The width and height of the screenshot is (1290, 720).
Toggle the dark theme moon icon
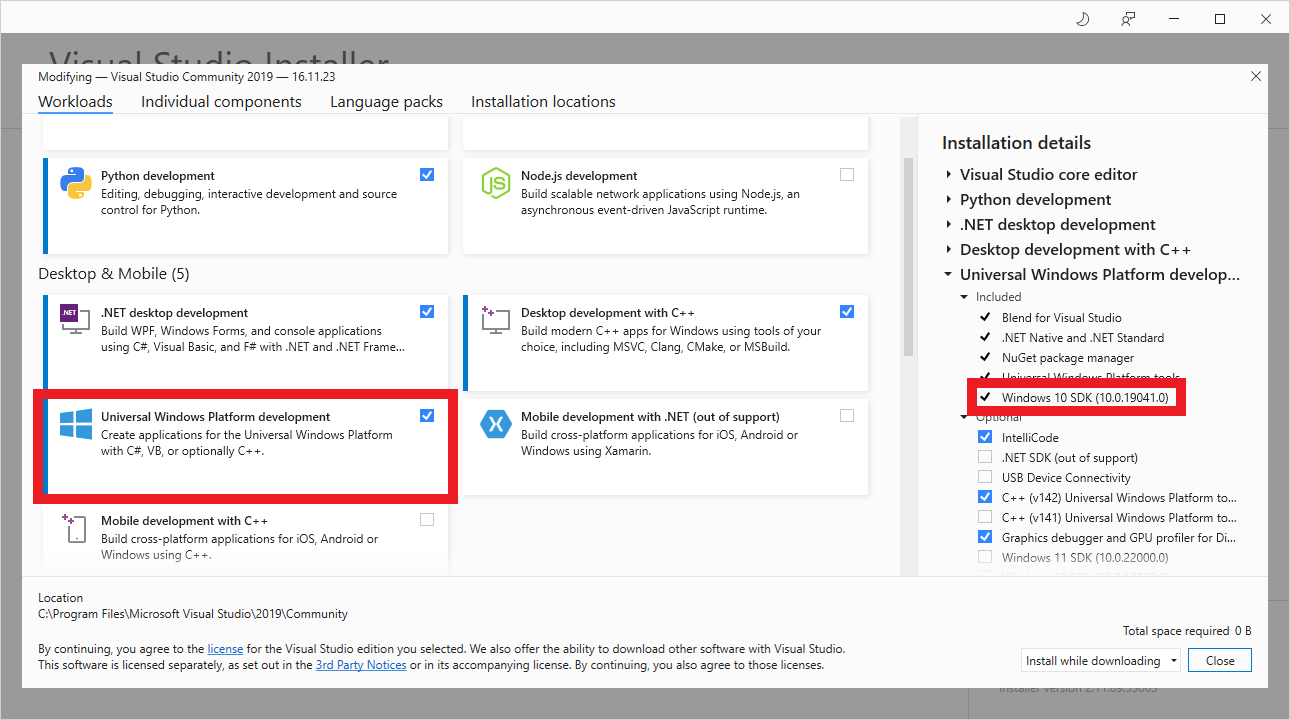[x=1082, y=18]
